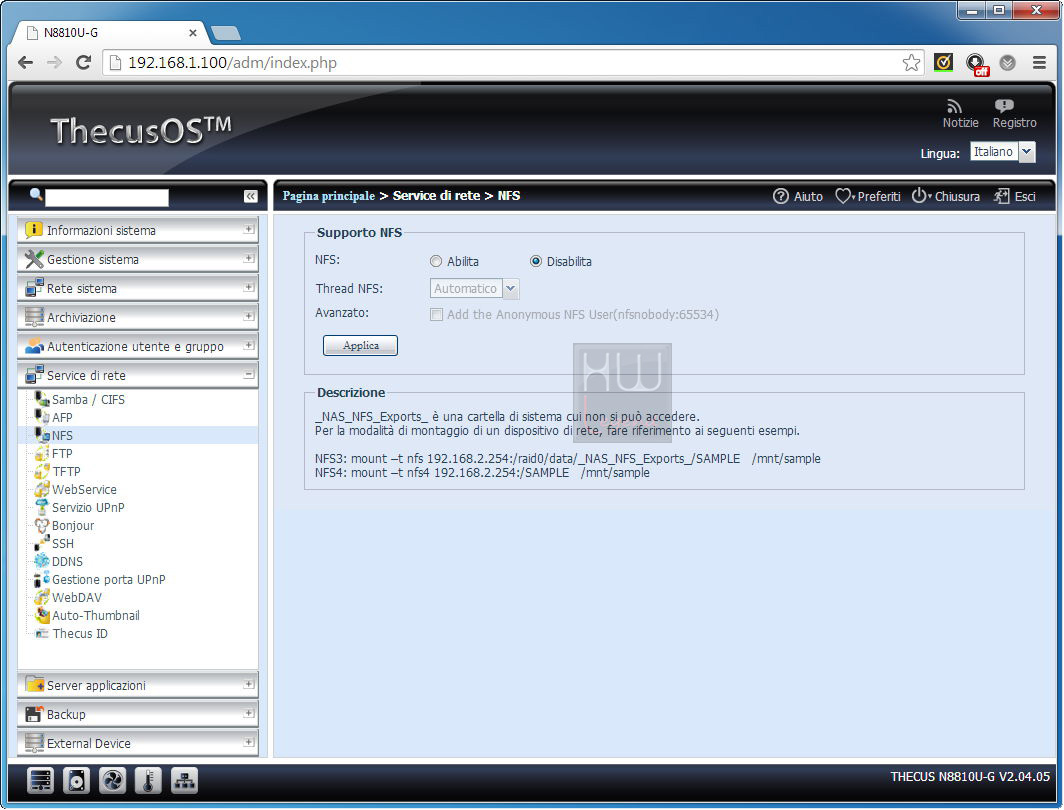This screenshot has height=810, width=1064.
Task: Open a new browser tab
Action: pyautogui.click(x=225, y=33)
